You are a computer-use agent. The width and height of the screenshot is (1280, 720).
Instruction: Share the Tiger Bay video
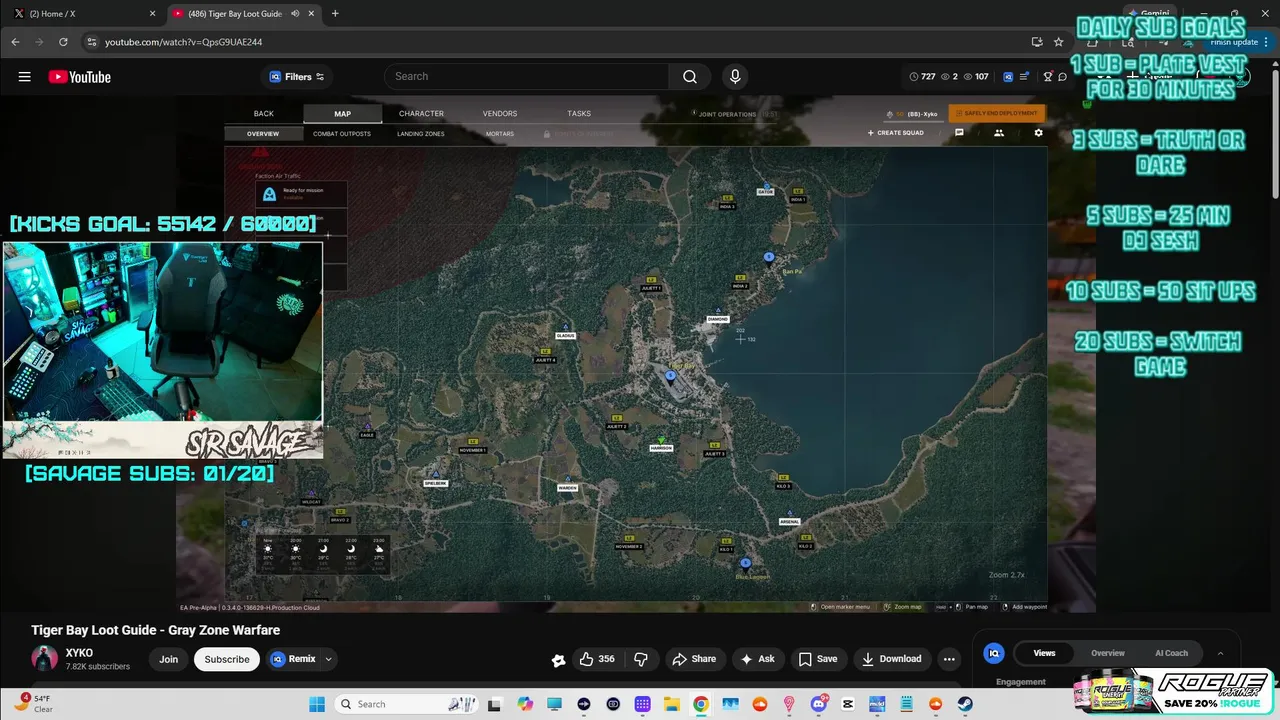pos(694,659)
